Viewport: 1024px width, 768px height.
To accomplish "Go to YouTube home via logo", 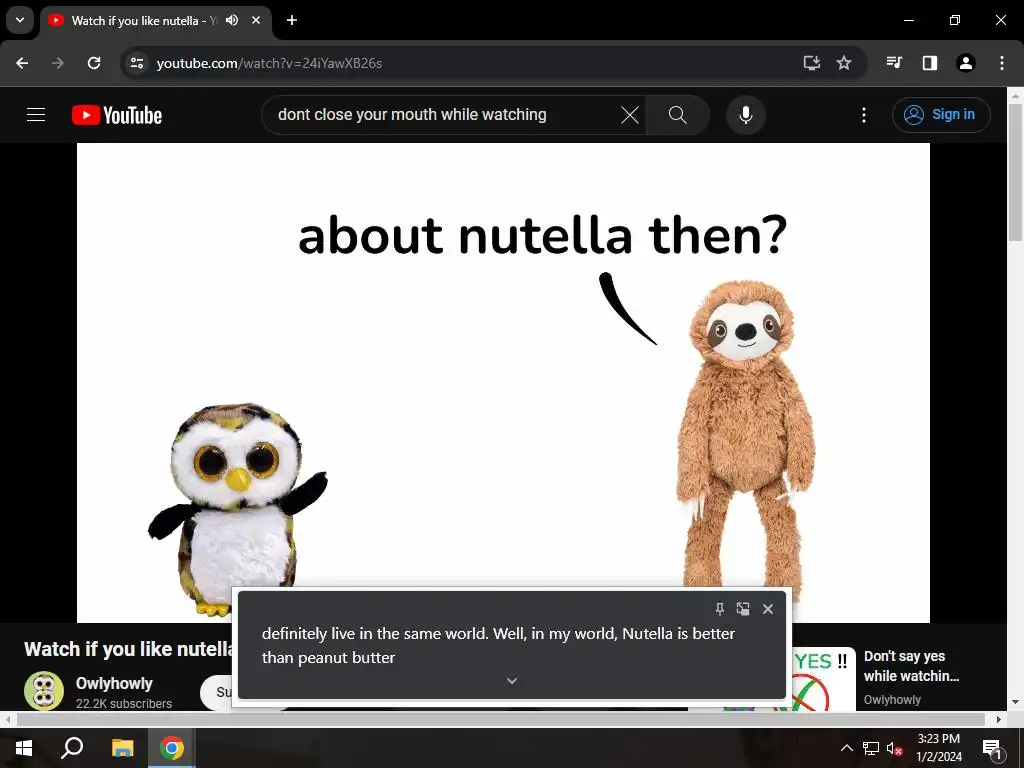I will (117, 115).
